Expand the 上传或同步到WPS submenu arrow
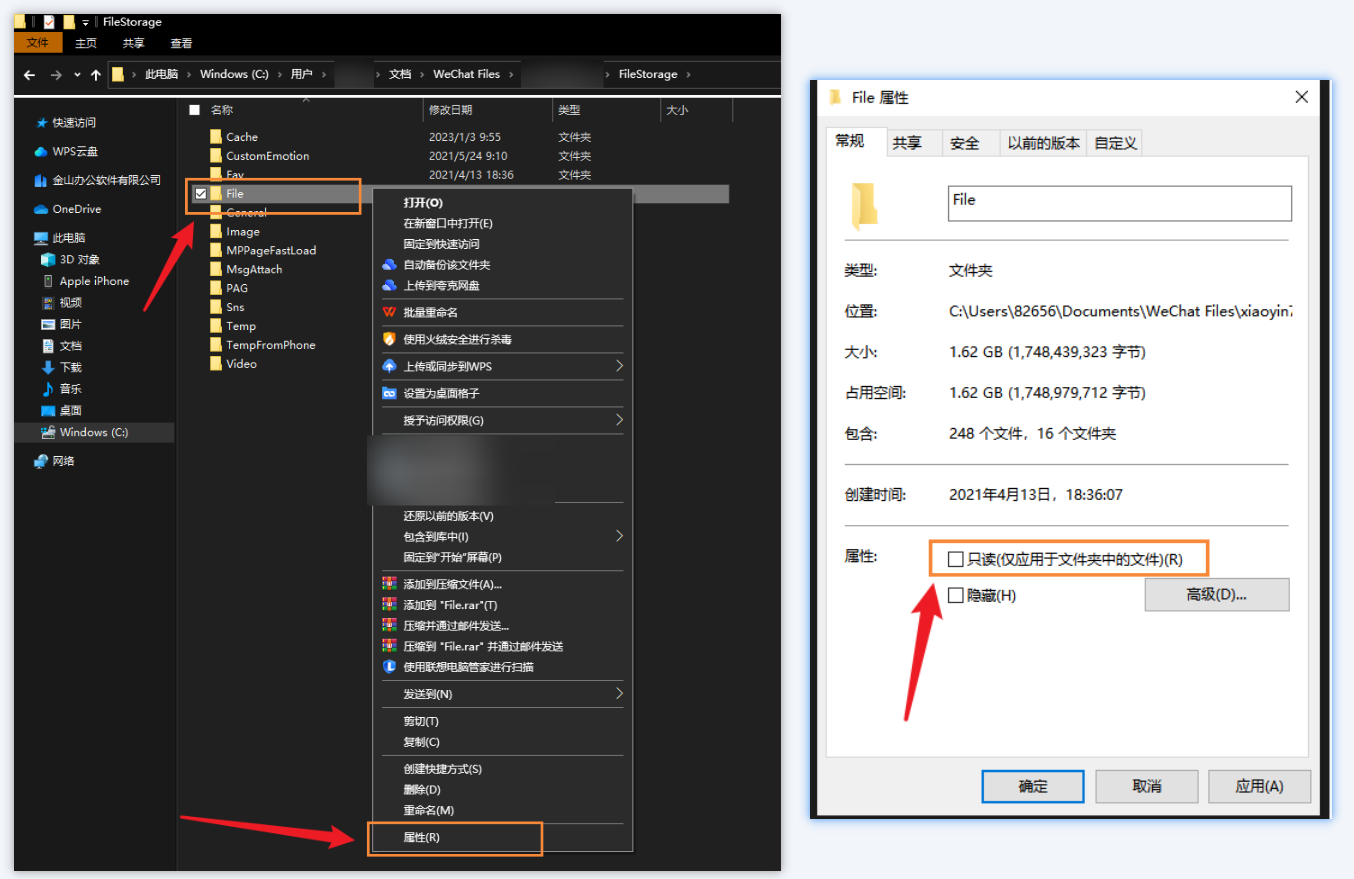 [x=620, y=367]
